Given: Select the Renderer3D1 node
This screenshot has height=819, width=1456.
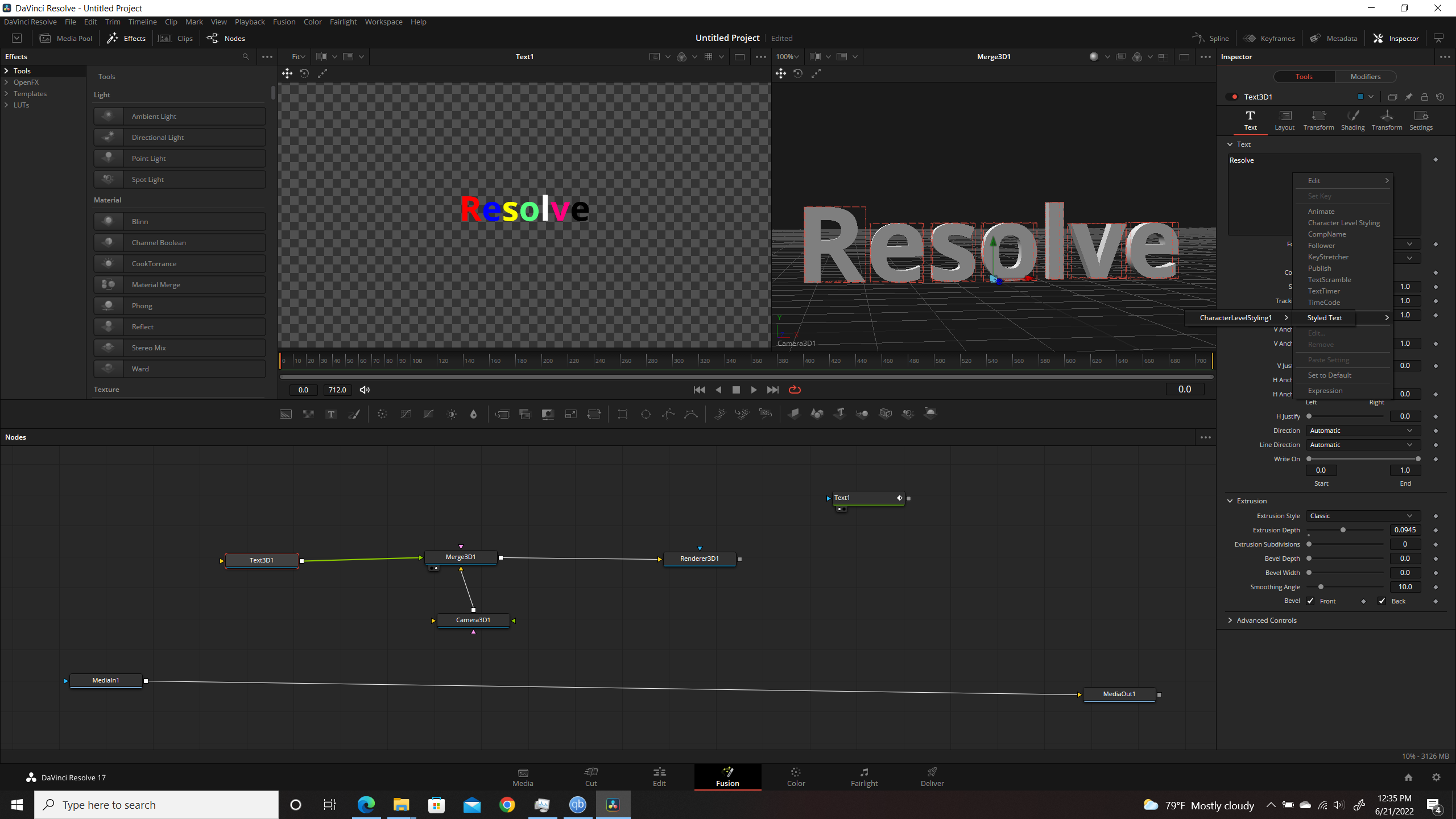Looking at the screenshot, I should 700,559.
